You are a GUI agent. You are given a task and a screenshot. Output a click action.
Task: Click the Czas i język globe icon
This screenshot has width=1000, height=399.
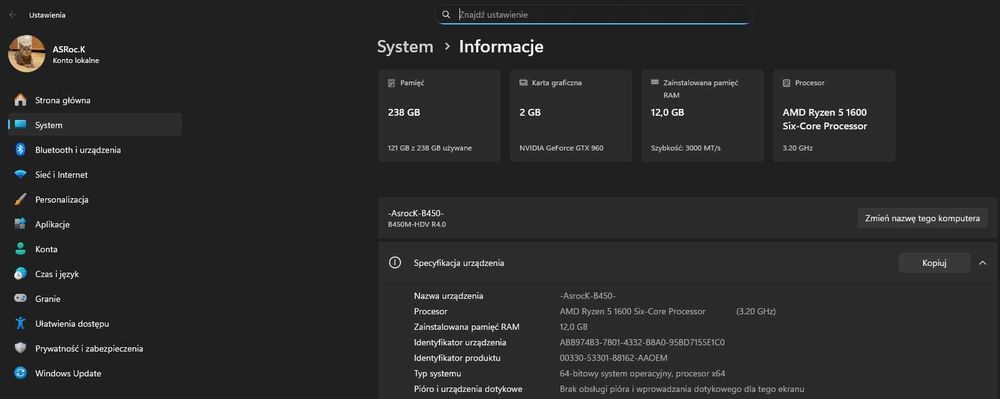click(x=20, y=274)
